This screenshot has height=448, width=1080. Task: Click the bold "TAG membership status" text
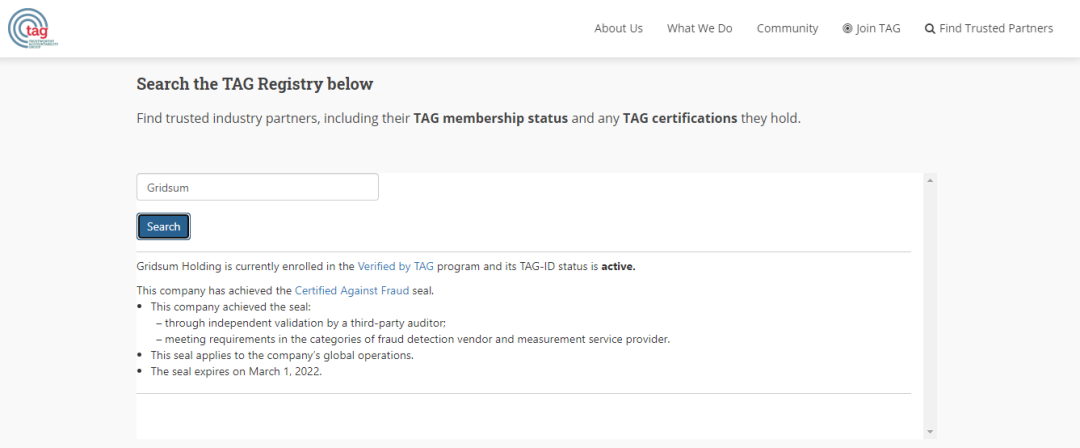point(491,118)
